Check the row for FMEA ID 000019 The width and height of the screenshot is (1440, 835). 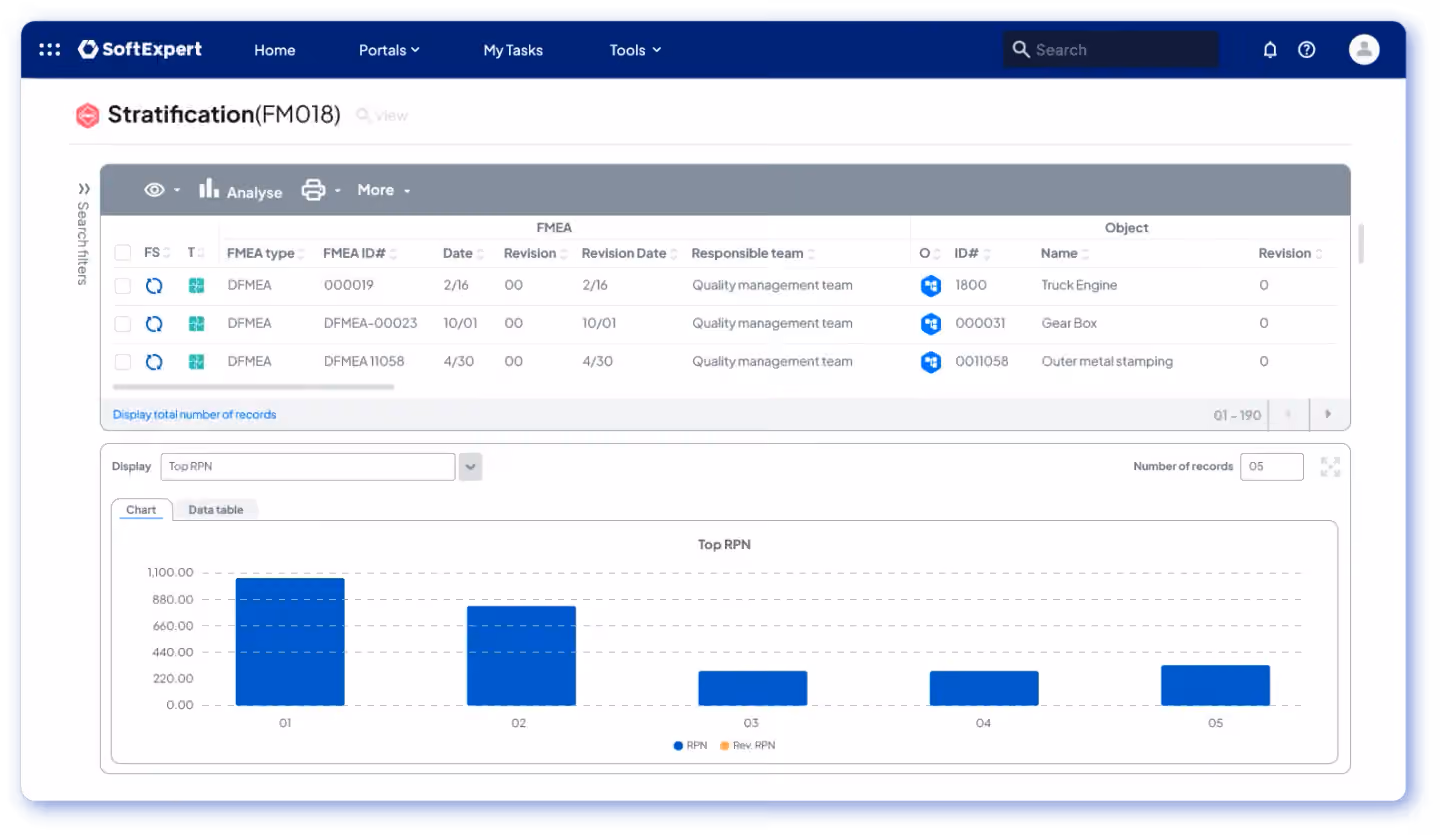(x=122, y=286)
